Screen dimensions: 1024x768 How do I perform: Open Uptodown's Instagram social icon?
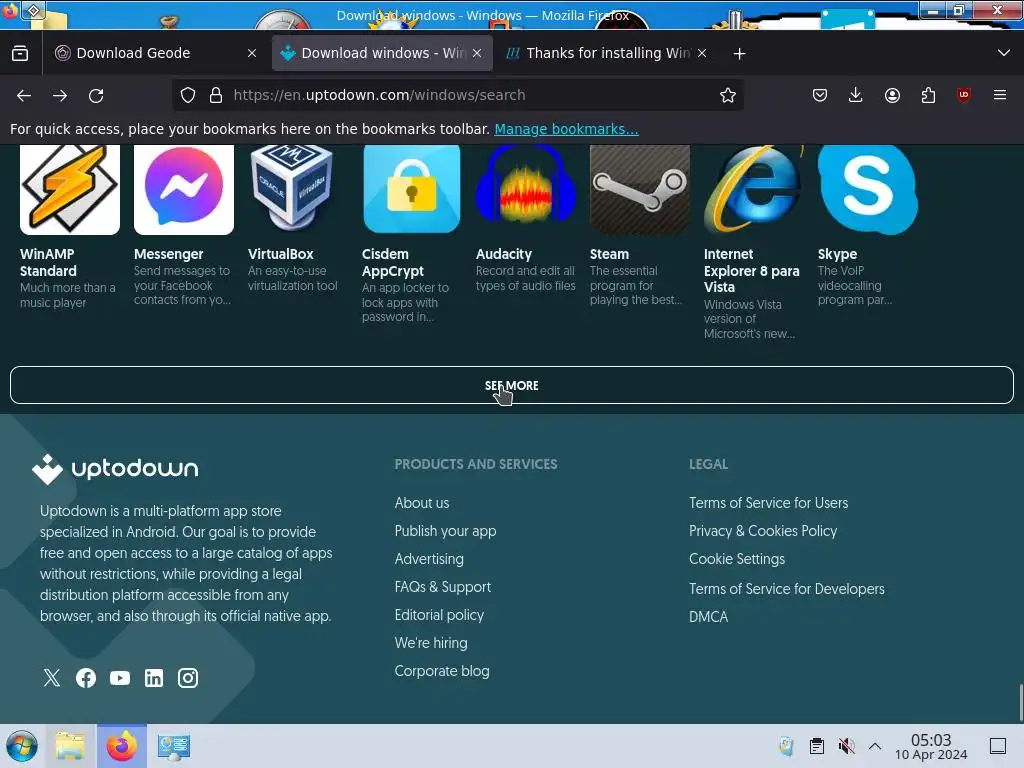click(x=188, y=678)
